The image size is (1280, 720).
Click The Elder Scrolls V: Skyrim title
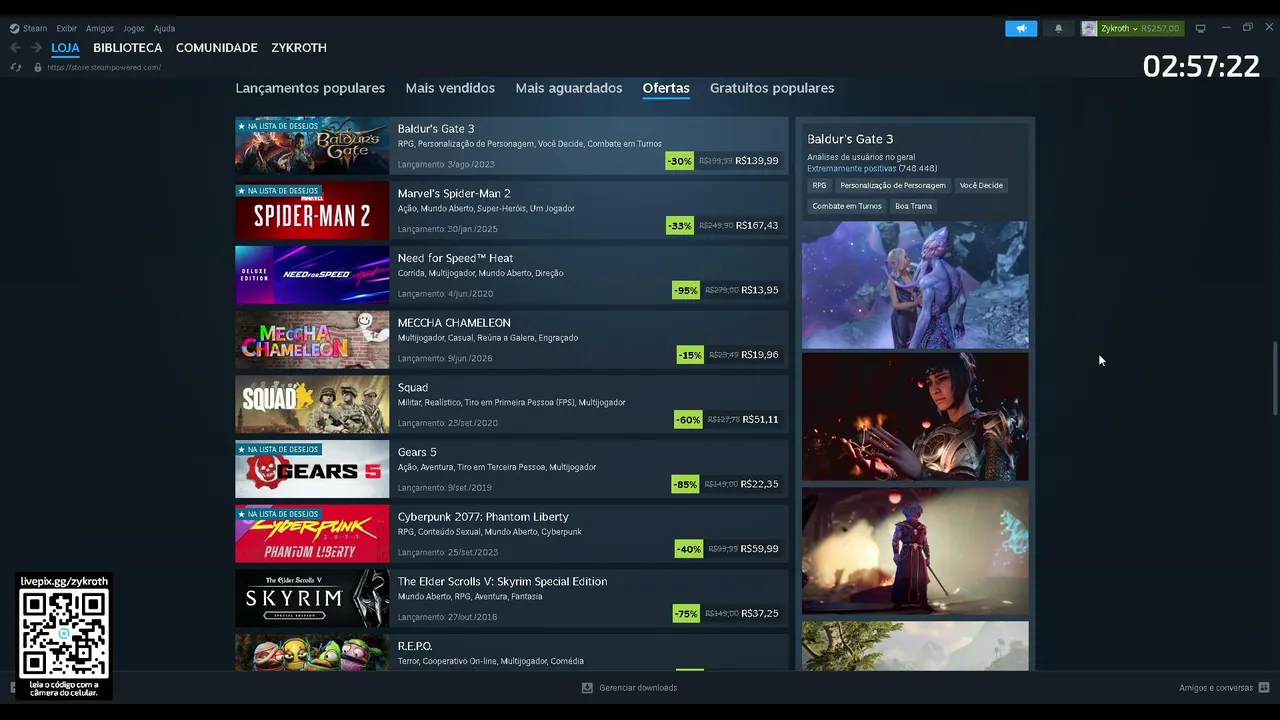tap(502, 582)
